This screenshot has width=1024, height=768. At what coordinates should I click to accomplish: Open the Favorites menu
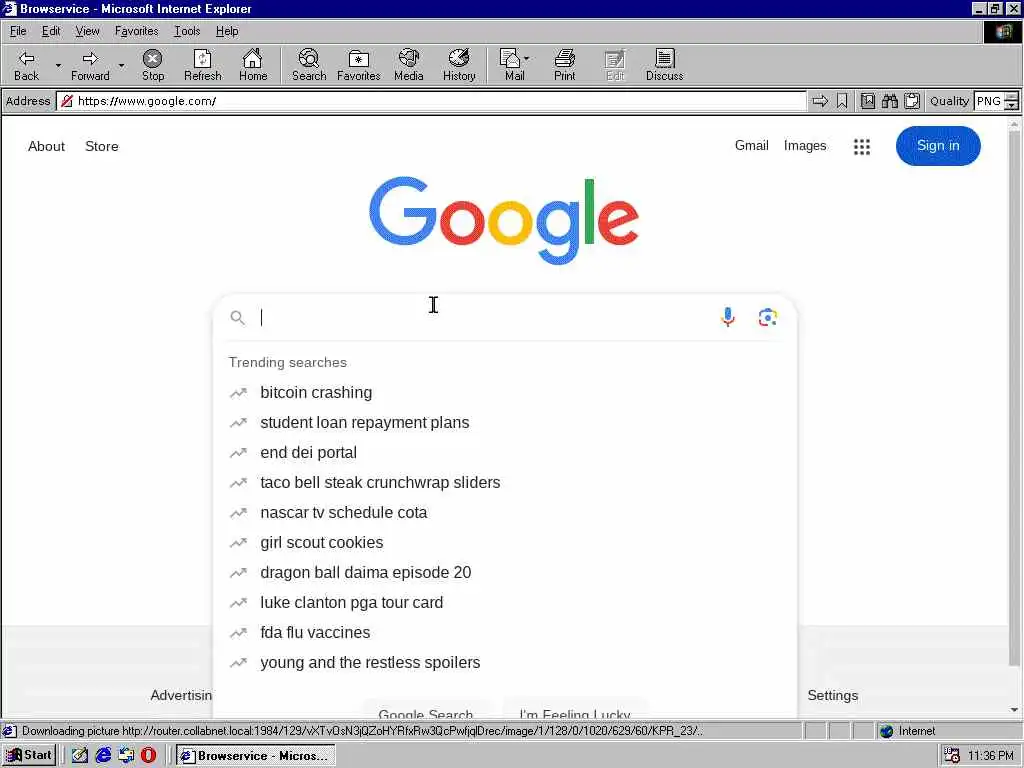(x=136, y=31)
